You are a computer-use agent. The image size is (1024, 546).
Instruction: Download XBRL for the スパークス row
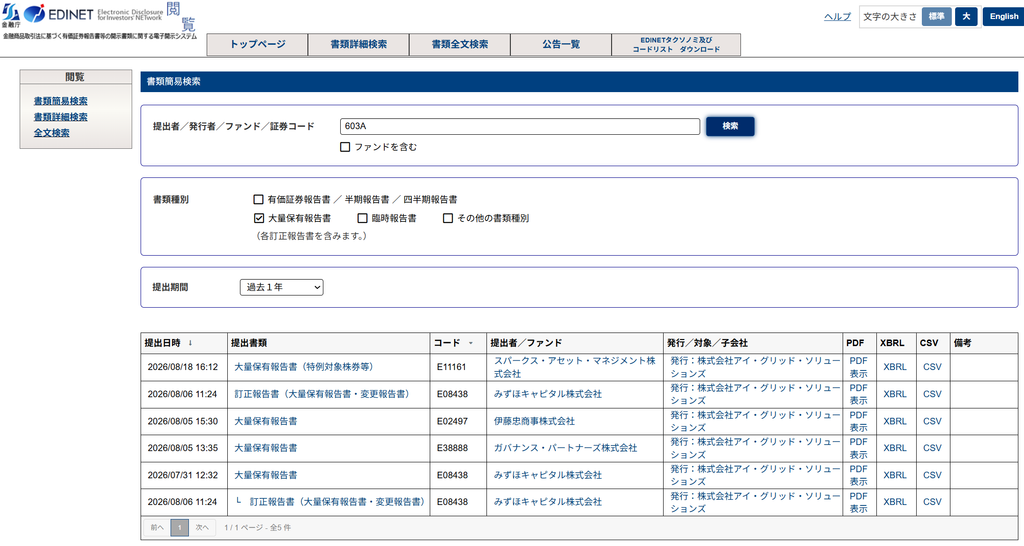[895, 367]
